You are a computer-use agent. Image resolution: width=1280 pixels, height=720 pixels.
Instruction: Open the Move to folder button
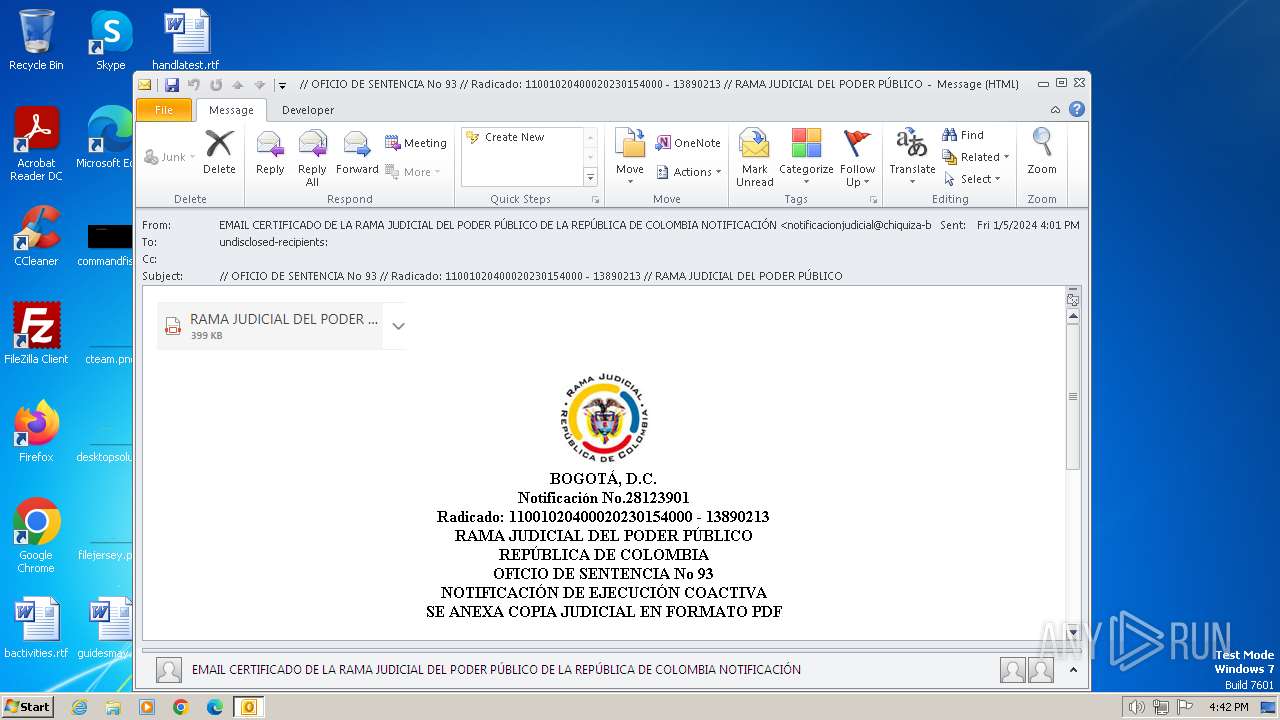pyautogui.click(x=630, y=158)
